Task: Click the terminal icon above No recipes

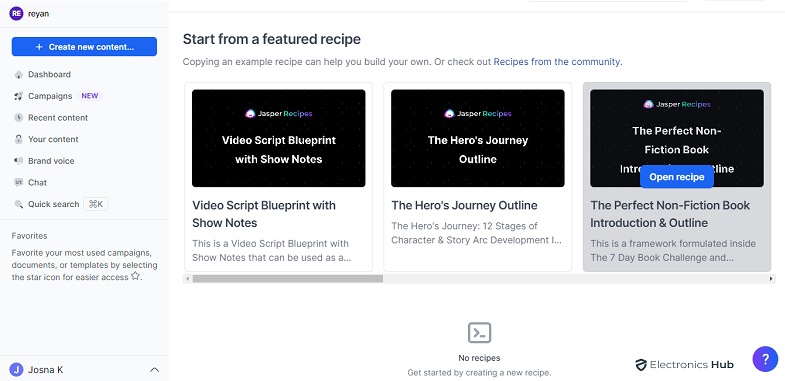Action: click(479, 332)
